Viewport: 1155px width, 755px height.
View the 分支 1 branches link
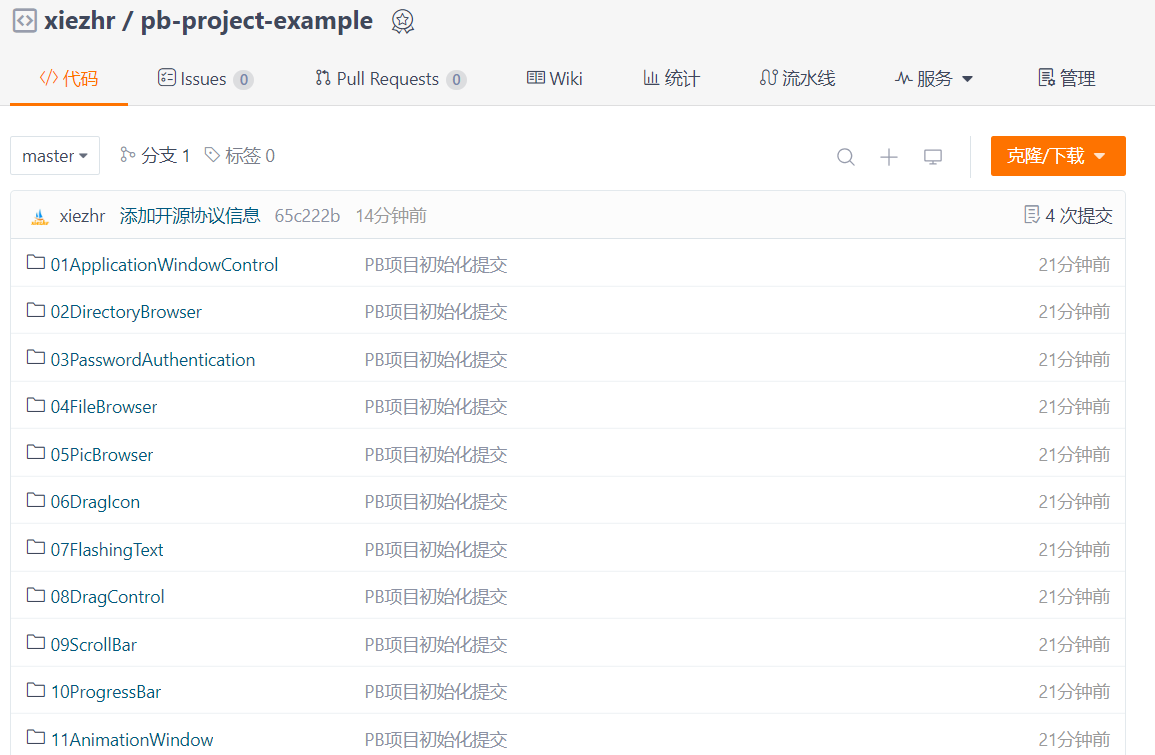(x=155, y=155)
